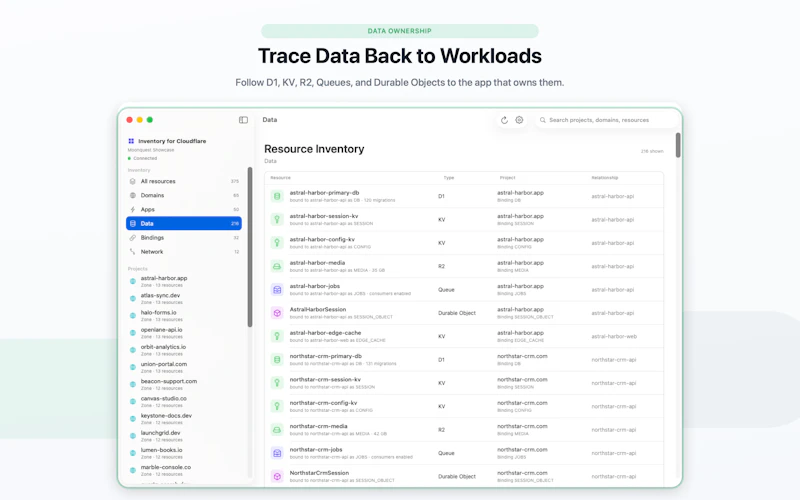Click the sidebar vertical scrollbar
The width and height of the screenshot is (800, 500).
250,247
